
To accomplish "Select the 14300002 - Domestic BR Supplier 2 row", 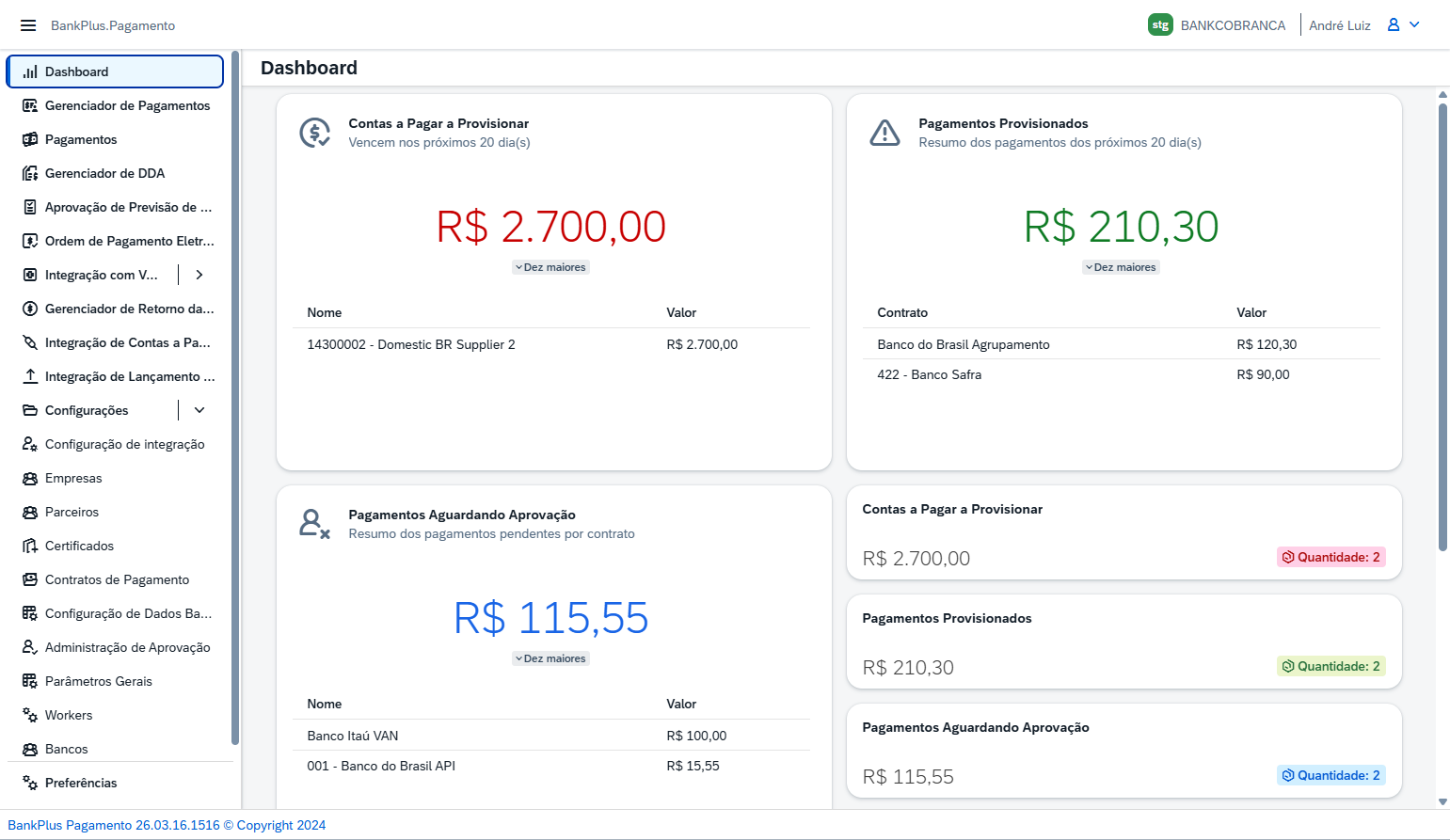I will click(x=551, y=345).
